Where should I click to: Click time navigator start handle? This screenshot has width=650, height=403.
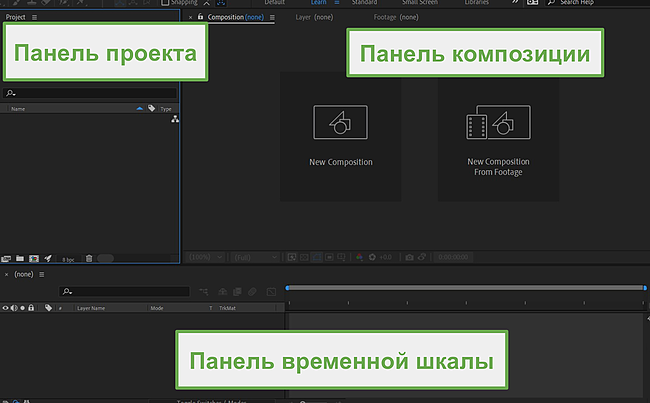[x=287, y=288]
